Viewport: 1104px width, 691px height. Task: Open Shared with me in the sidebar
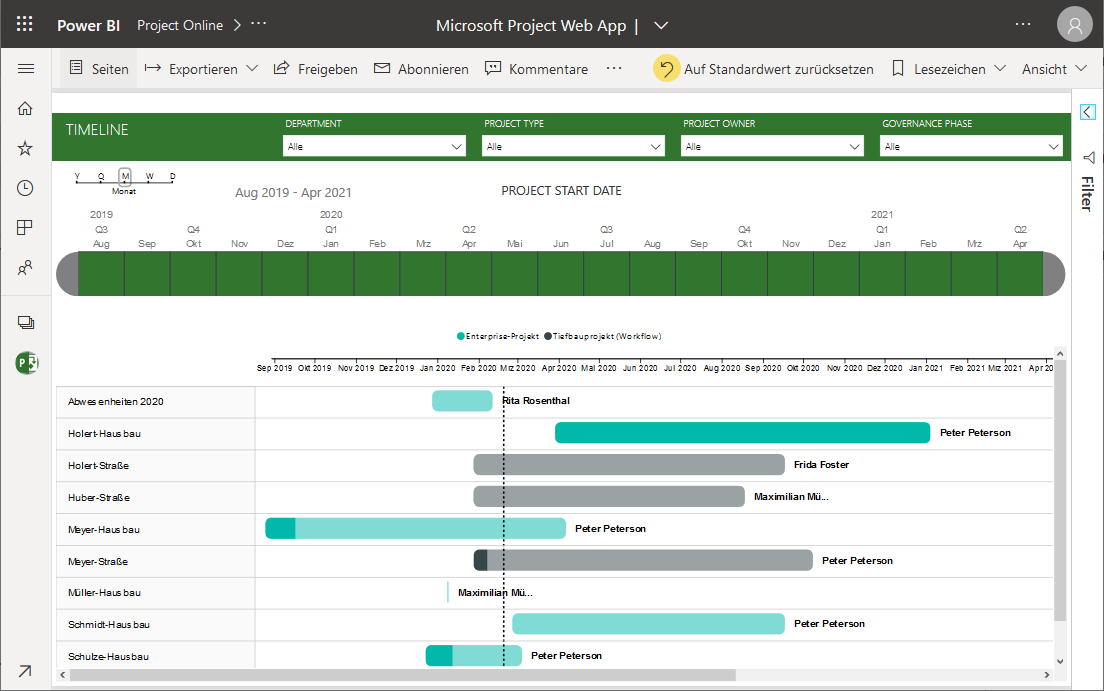tap(25, 268)
